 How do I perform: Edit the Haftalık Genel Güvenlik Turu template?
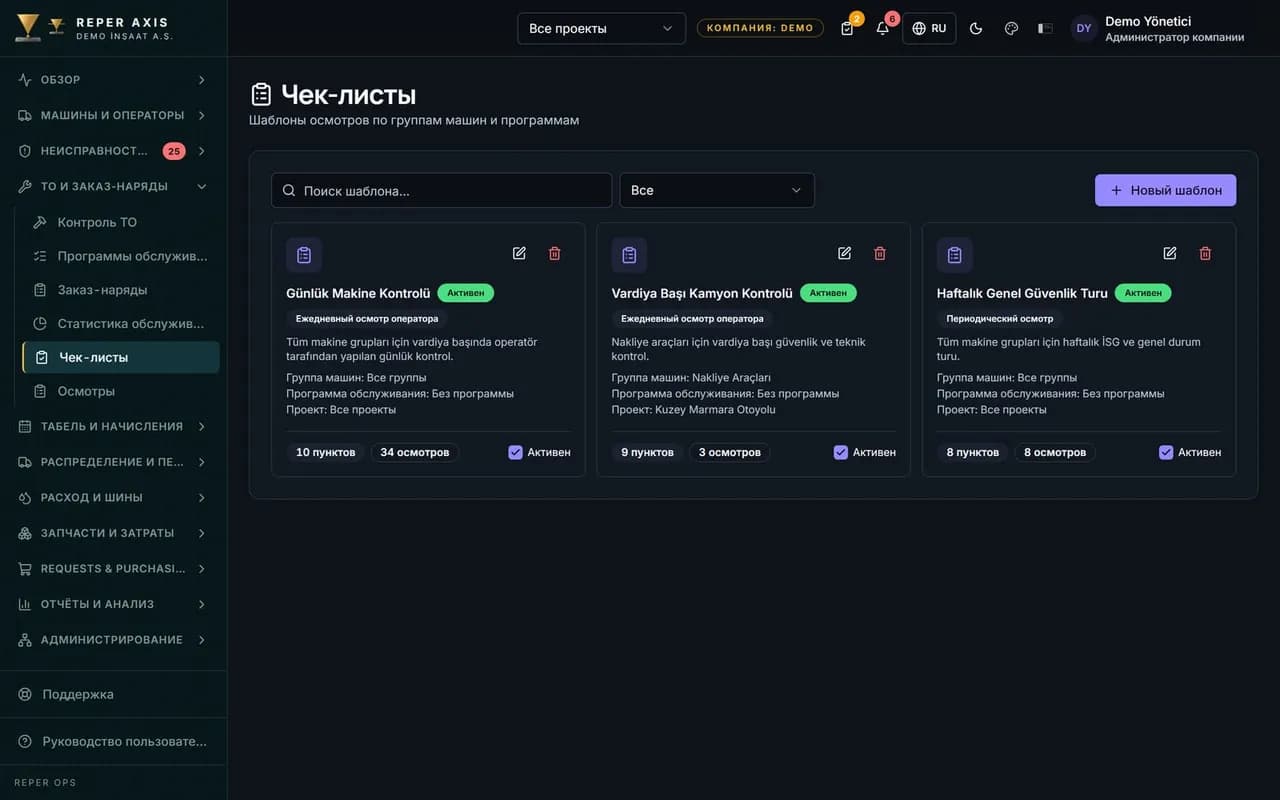point(1170,253)
